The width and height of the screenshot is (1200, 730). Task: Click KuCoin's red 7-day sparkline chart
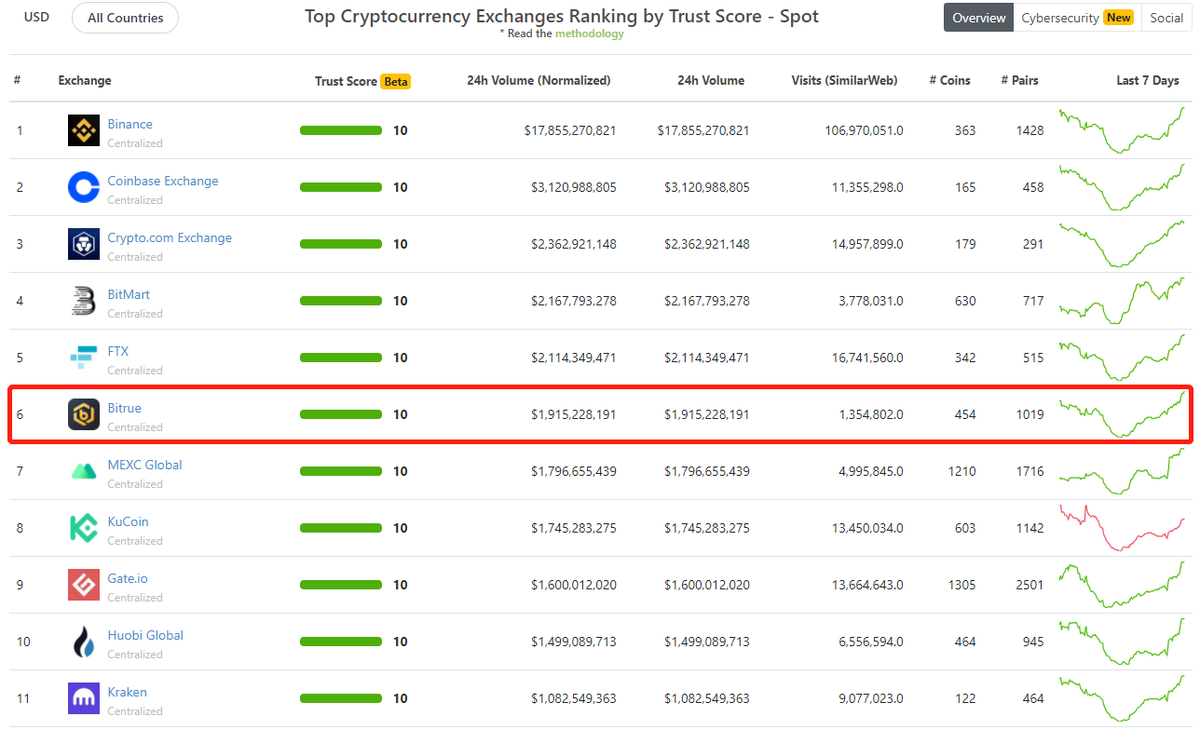pos(1122,528)
